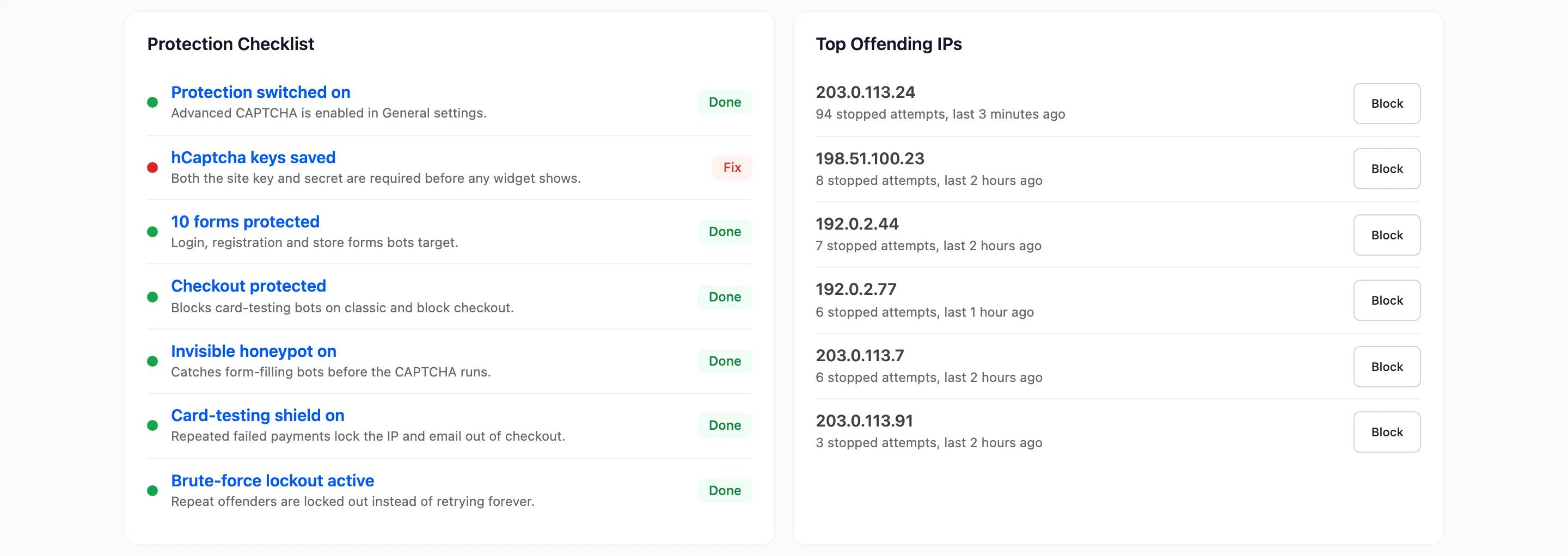
Task: Click the red status dot for hCaptcha keys
Action: (153, 167)
